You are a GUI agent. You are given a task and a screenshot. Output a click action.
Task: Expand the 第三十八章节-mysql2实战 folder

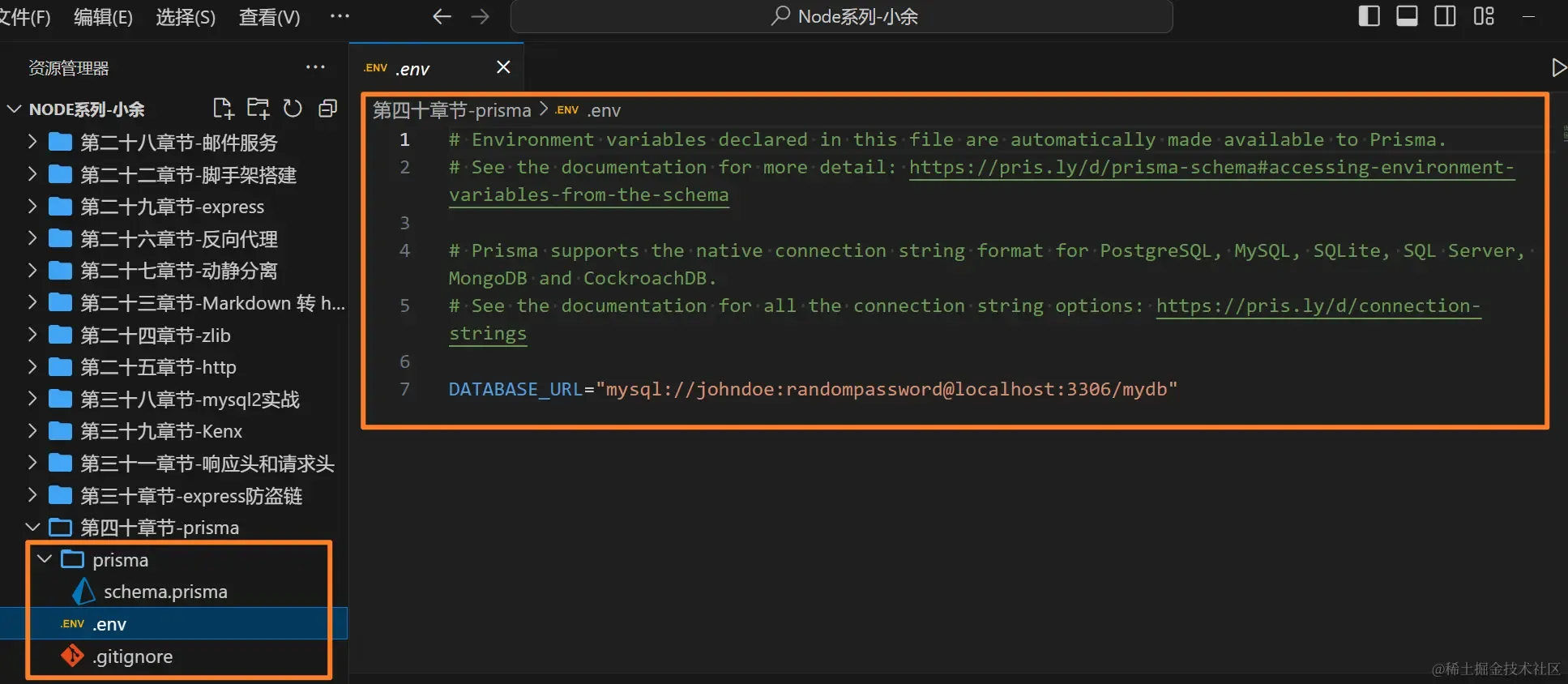pyautogui.click(x=32, y=399)
